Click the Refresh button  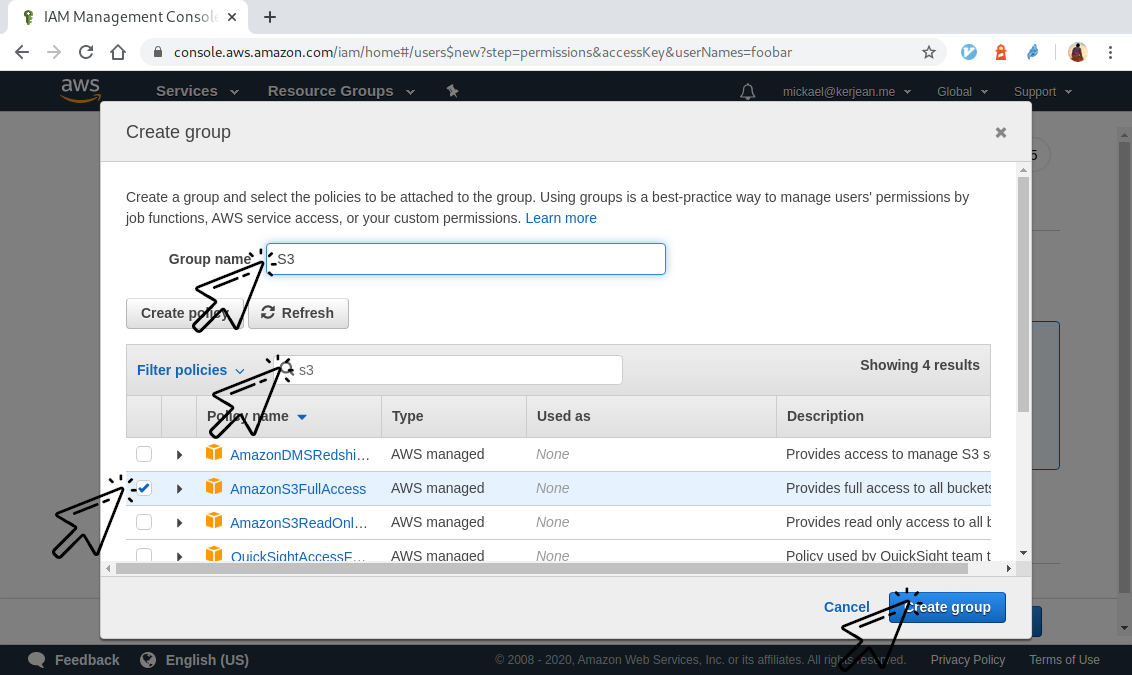(298, 313)
